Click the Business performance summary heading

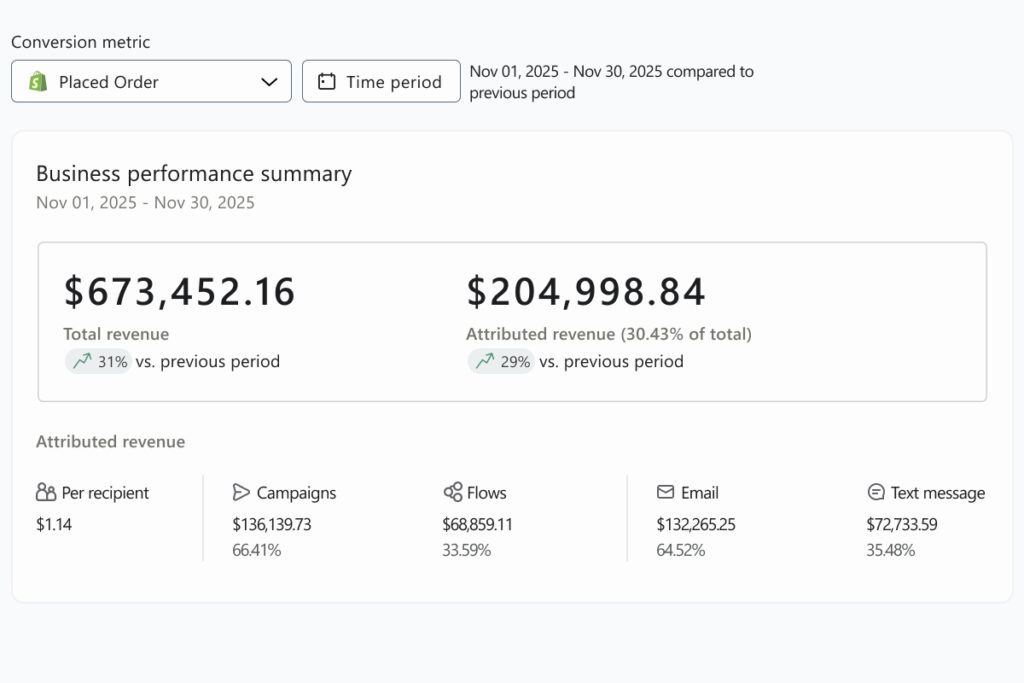coord(194,173)
